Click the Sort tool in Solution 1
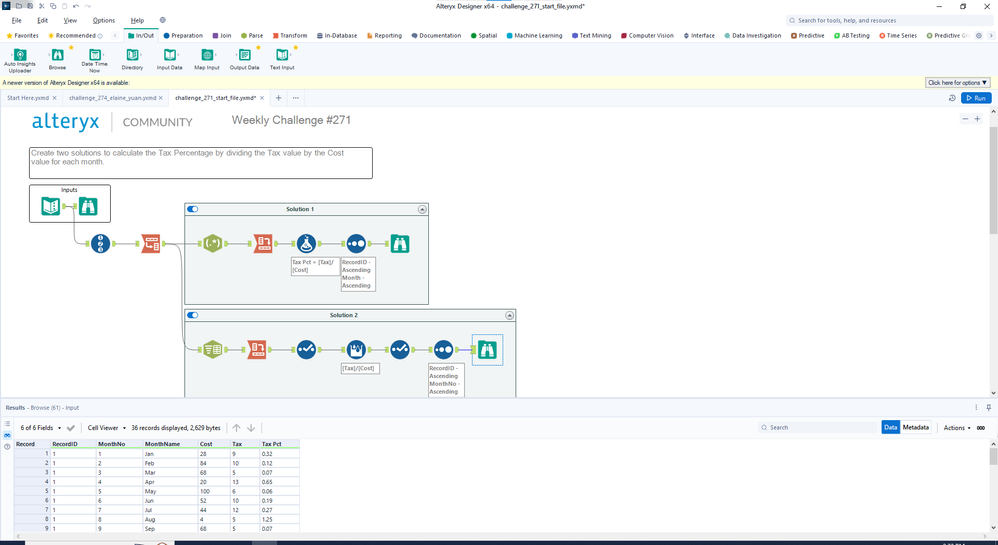Screen dimensions: 998x545 pyautogui.click(x=356, y=243)
